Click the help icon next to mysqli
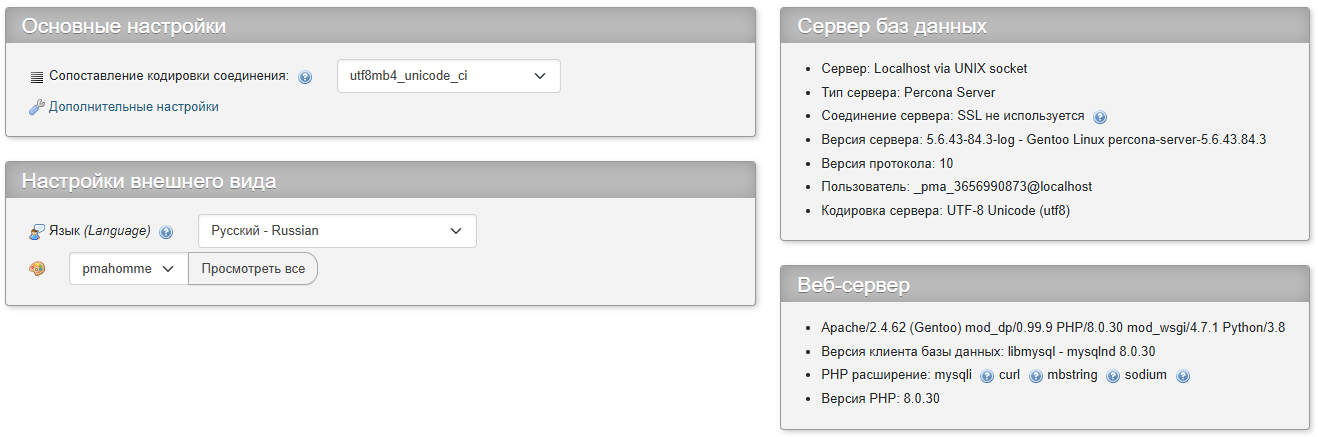This screenshot has width=1318, height=437. pos(986,376)
